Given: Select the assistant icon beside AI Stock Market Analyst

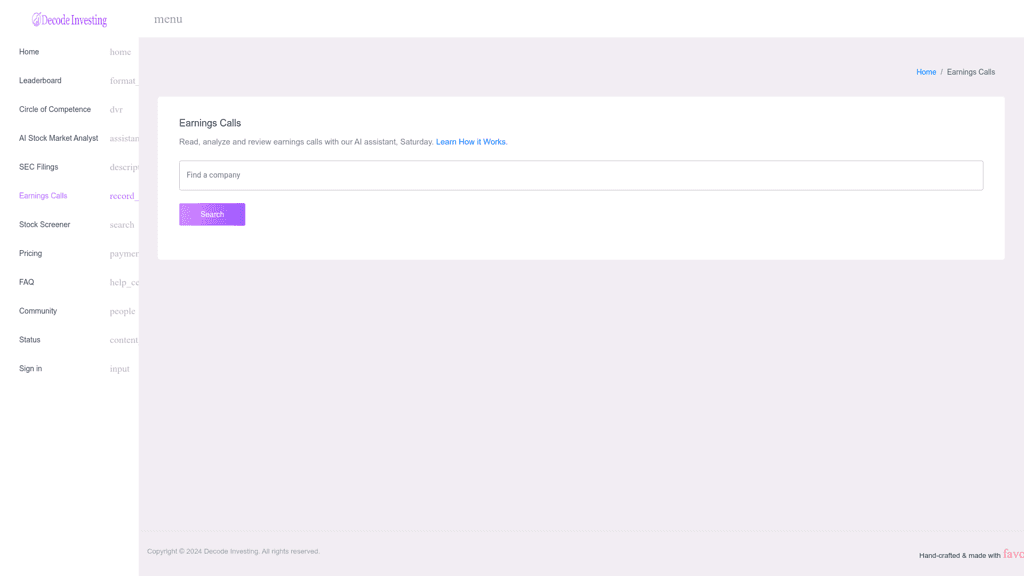Looking at the screenshot, I should [124, 139].
